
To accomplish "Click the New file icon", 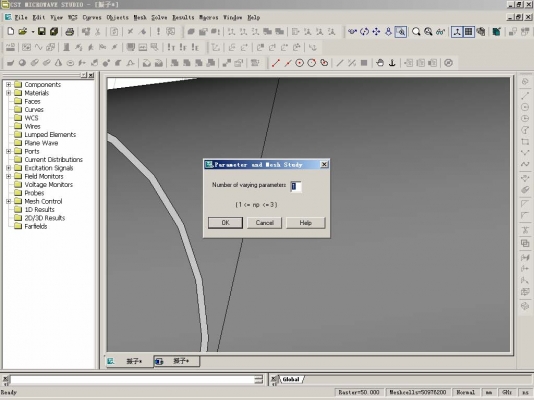I will (11, 32).
